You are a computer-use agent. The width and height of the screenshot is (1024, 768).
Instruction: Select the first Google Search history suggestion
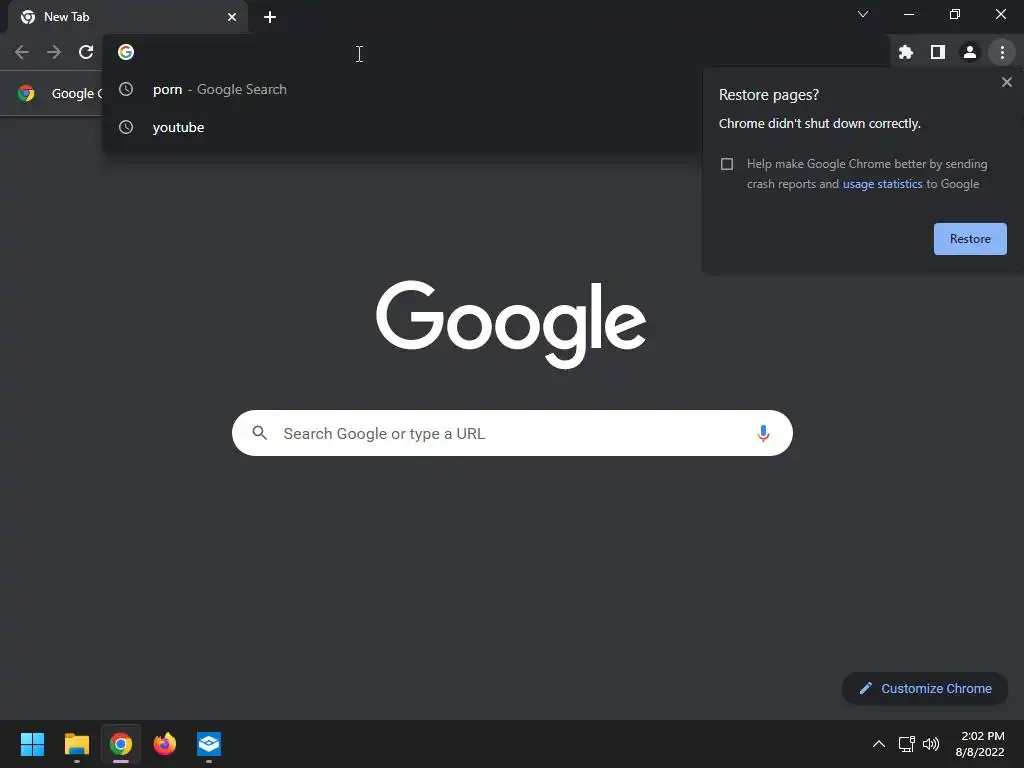(x=402, y=89)
